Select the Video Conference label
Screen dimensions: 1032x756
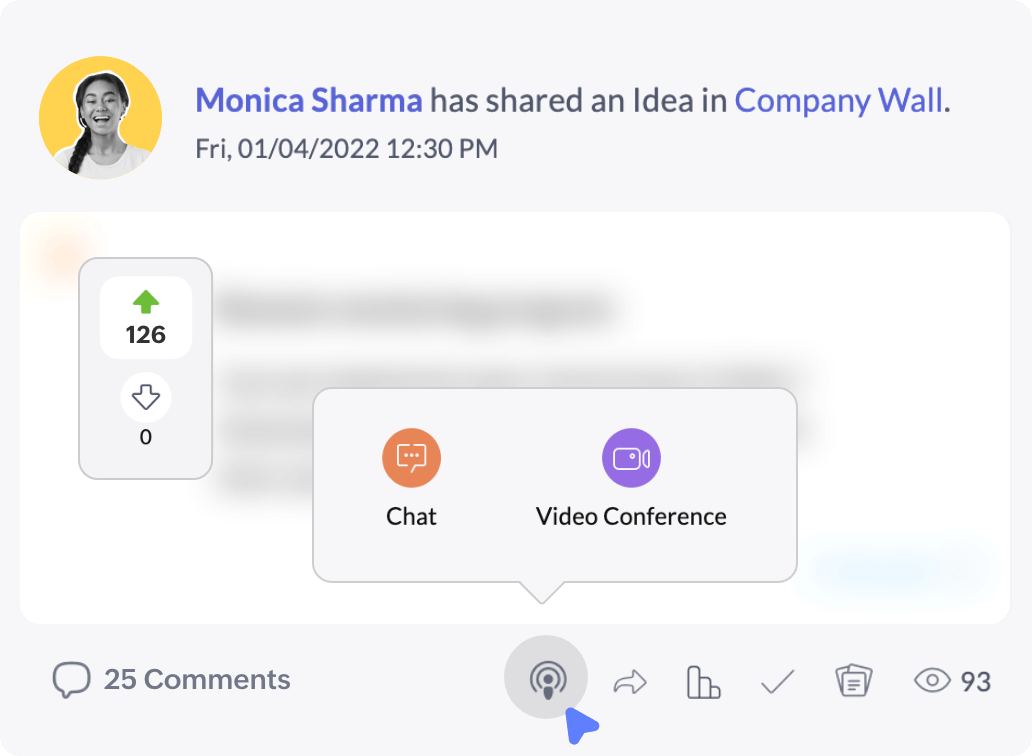pyautogui.click(x=631, y=517)
